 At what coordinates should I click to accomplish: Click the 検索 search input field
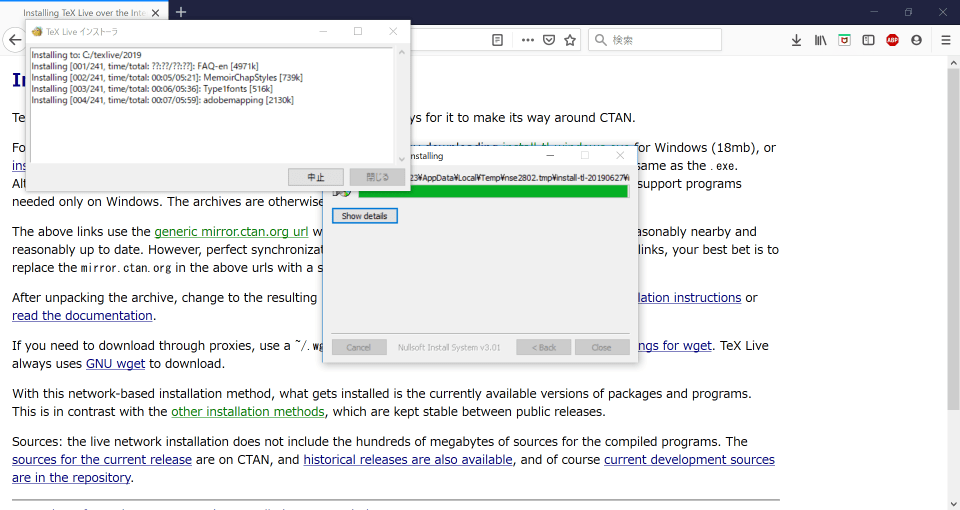(x=660, y=41)
